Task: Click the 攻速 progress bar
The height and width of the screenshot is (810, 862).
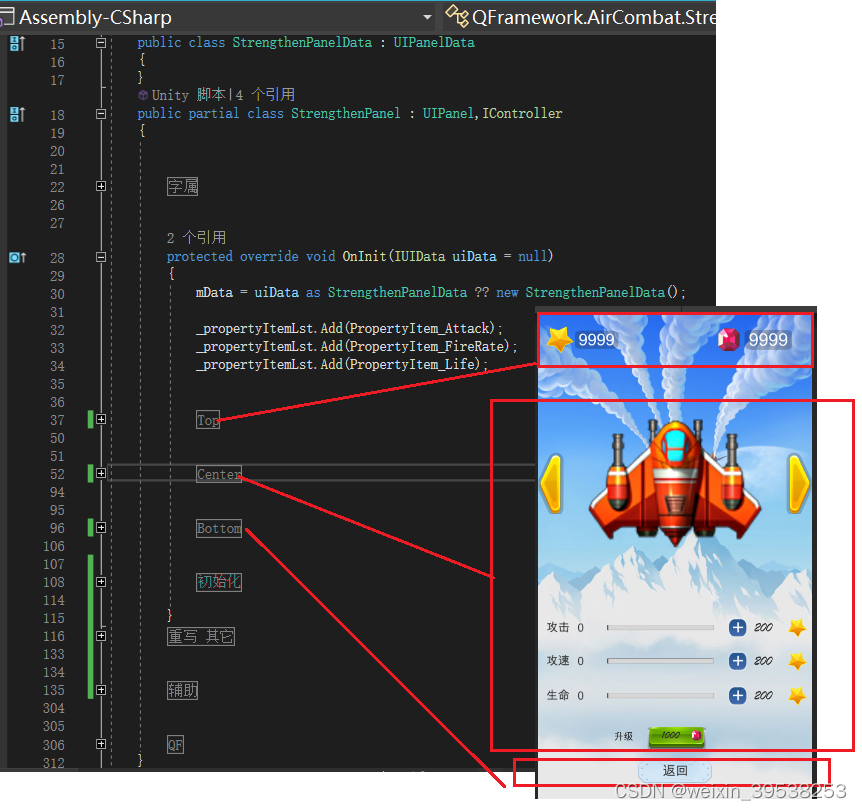Action: (x=660, y=661)
